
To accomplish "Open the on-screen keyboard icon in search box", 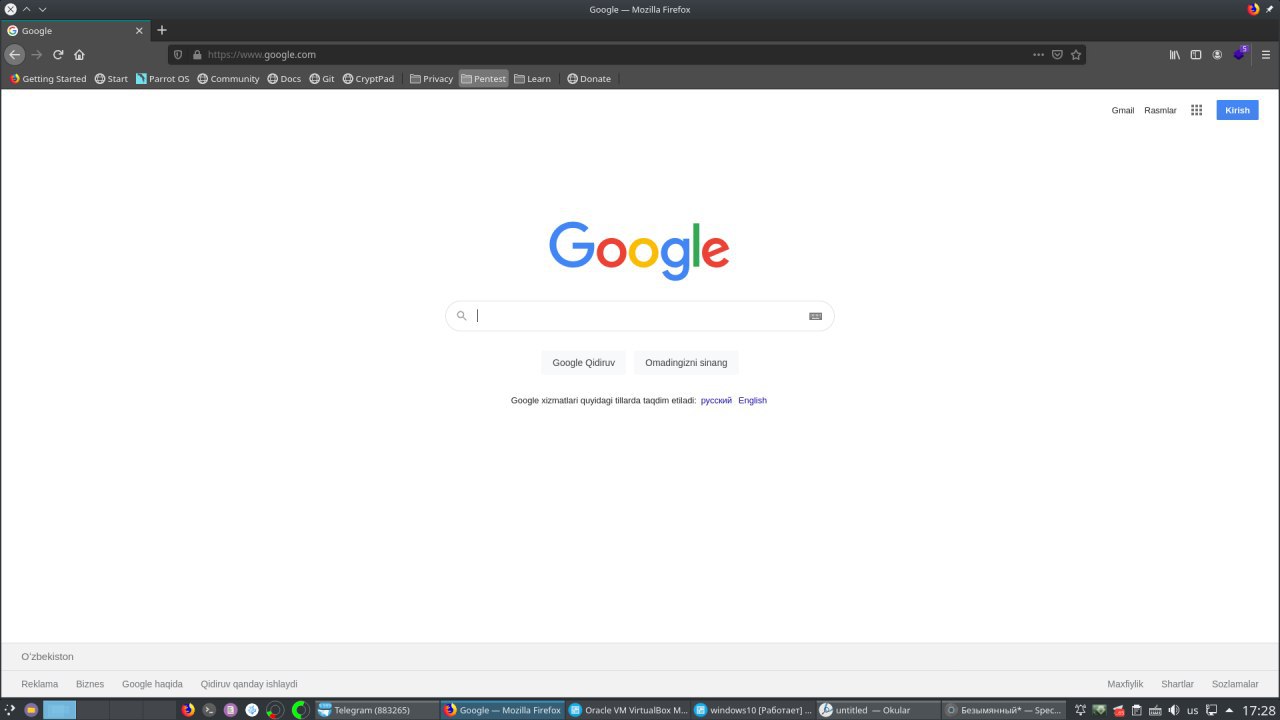I will (x=815, y=316).
